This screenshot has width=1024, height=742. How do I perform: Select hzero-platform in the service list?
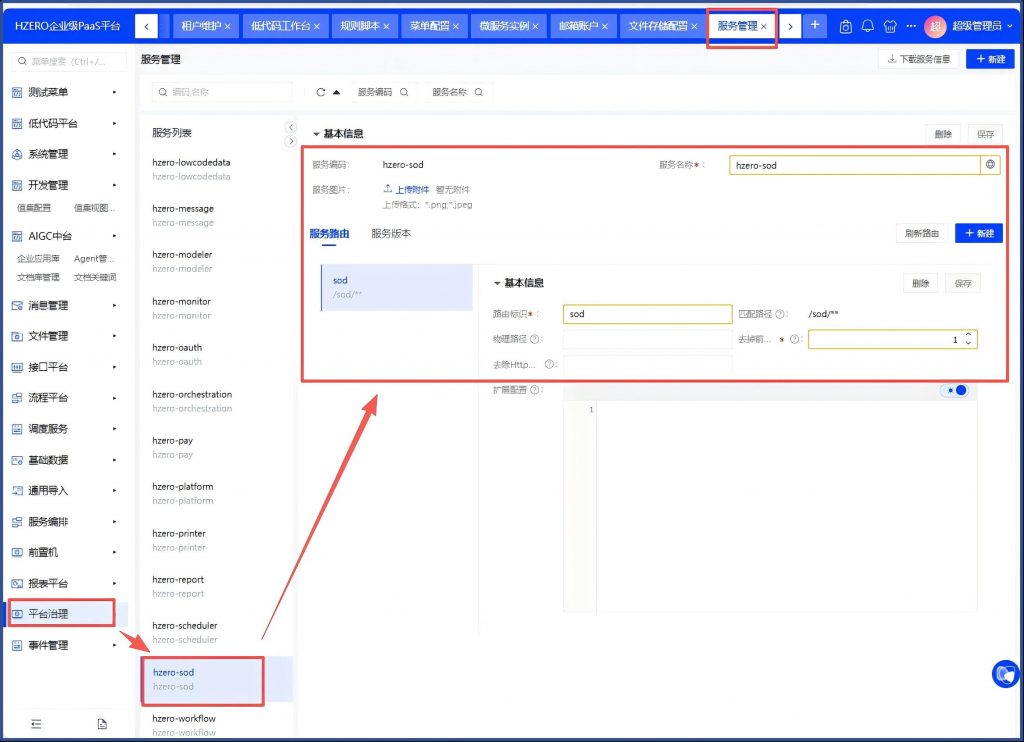click(183, 487)
